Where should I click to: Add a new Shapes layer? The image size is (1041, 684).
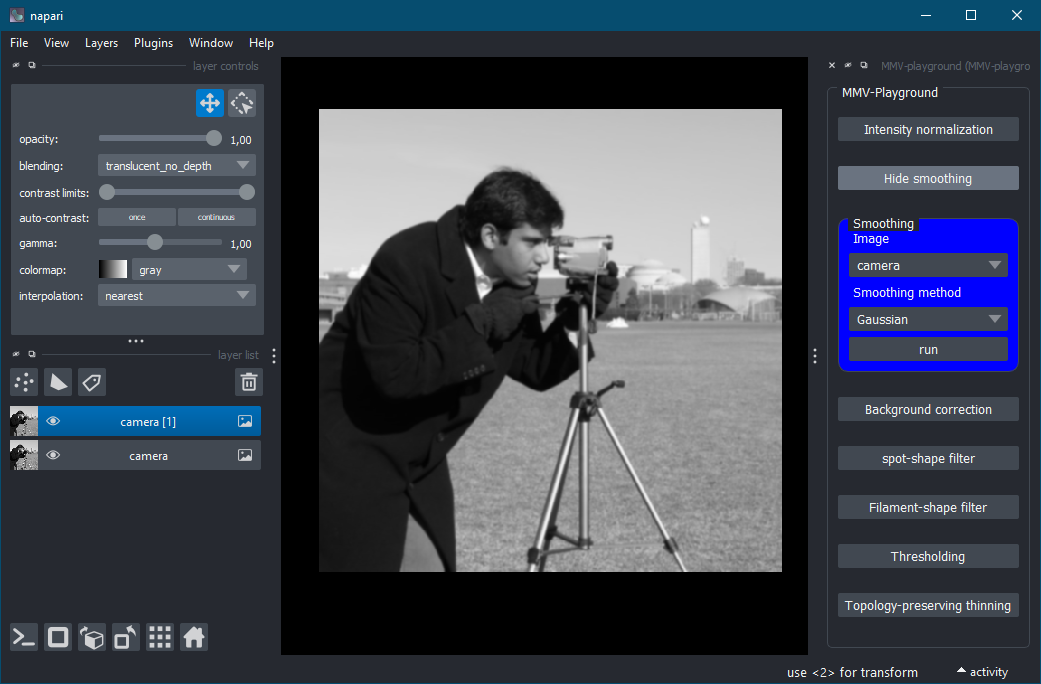point(57,382)
